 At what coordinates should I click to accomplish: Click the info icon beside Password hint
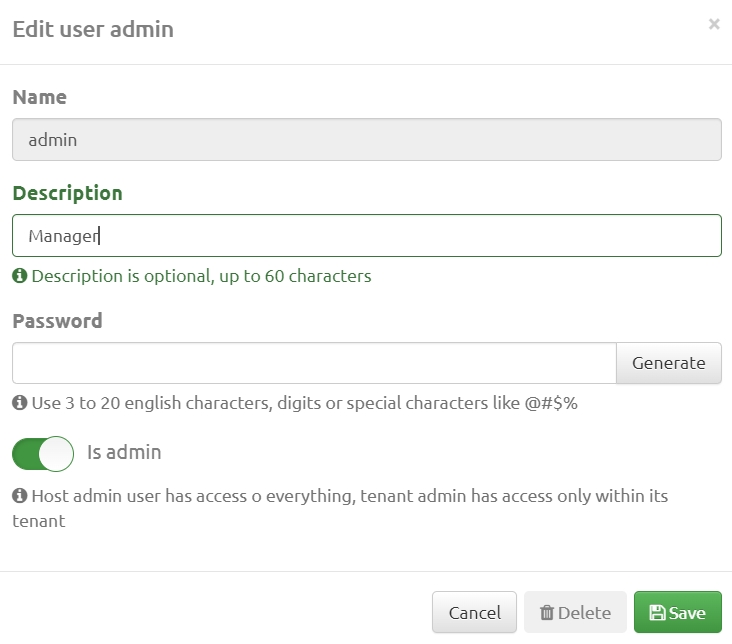tap(19, 404)
